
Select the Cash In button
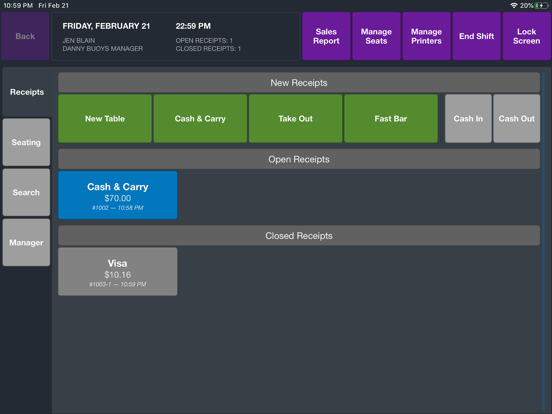point(468,119)
